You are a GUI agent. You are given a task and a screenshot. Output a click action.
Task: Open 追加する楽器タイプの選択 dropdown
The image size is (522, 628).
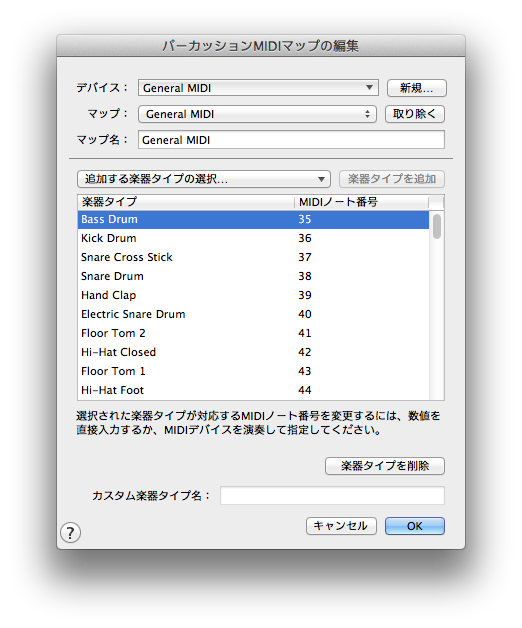pos(204,179)
